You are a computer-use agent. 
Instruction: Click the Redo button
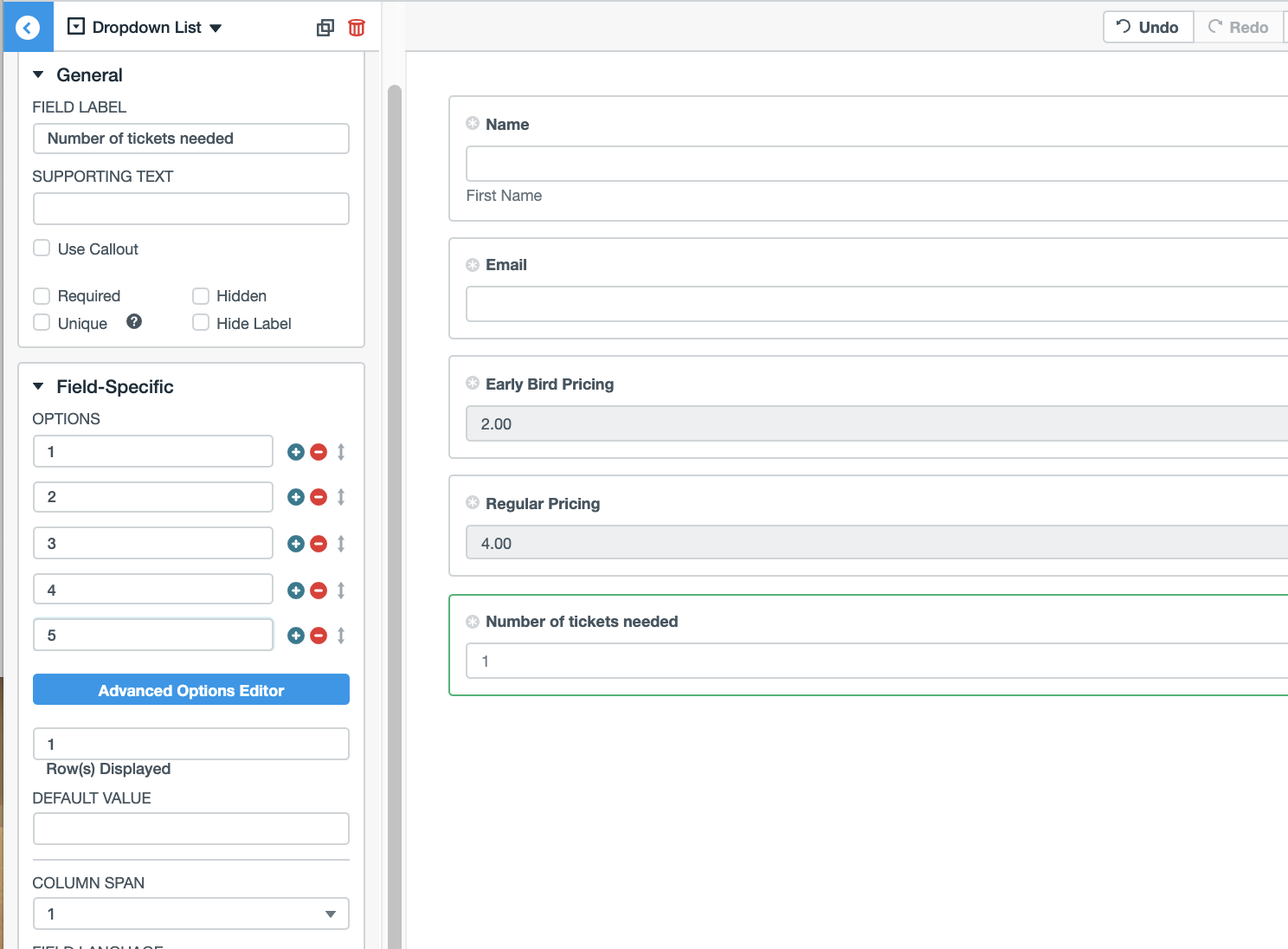[1238, 27]
